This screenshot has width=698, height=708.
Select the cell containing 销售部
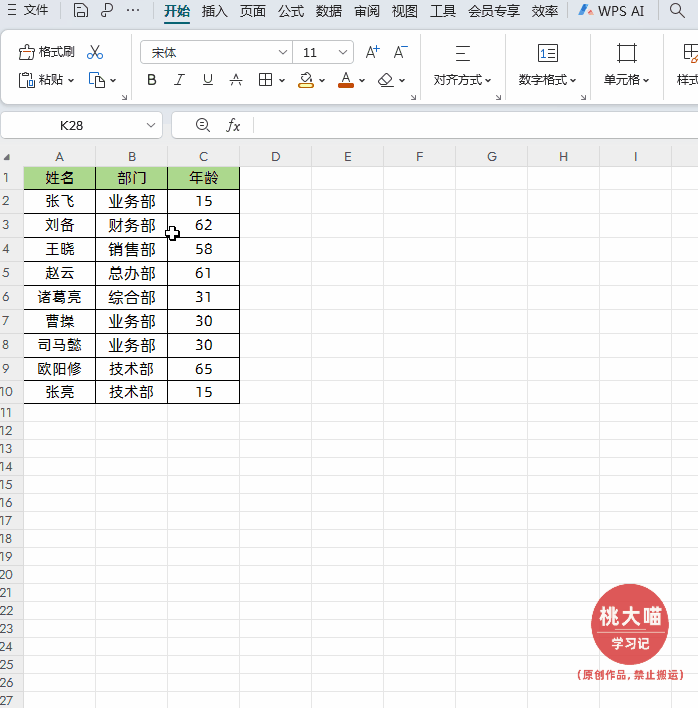pyautogui.click(x=131, y=249)
